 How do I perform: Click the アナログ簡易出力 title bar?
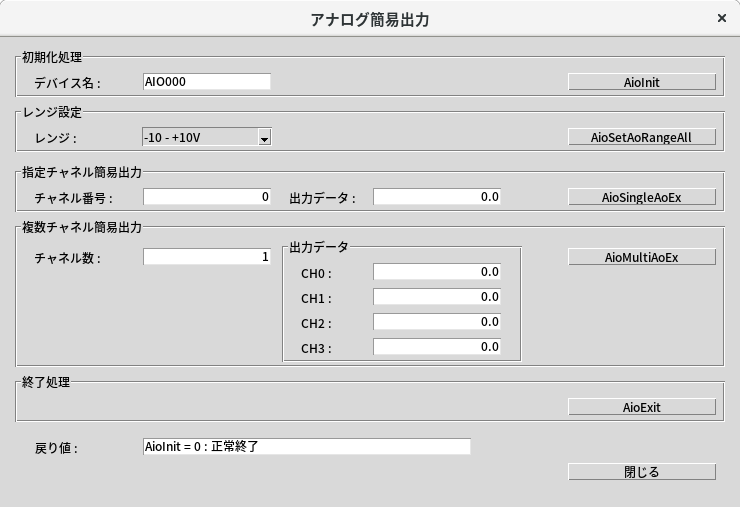pyautogui.click(x=370, y=19)
